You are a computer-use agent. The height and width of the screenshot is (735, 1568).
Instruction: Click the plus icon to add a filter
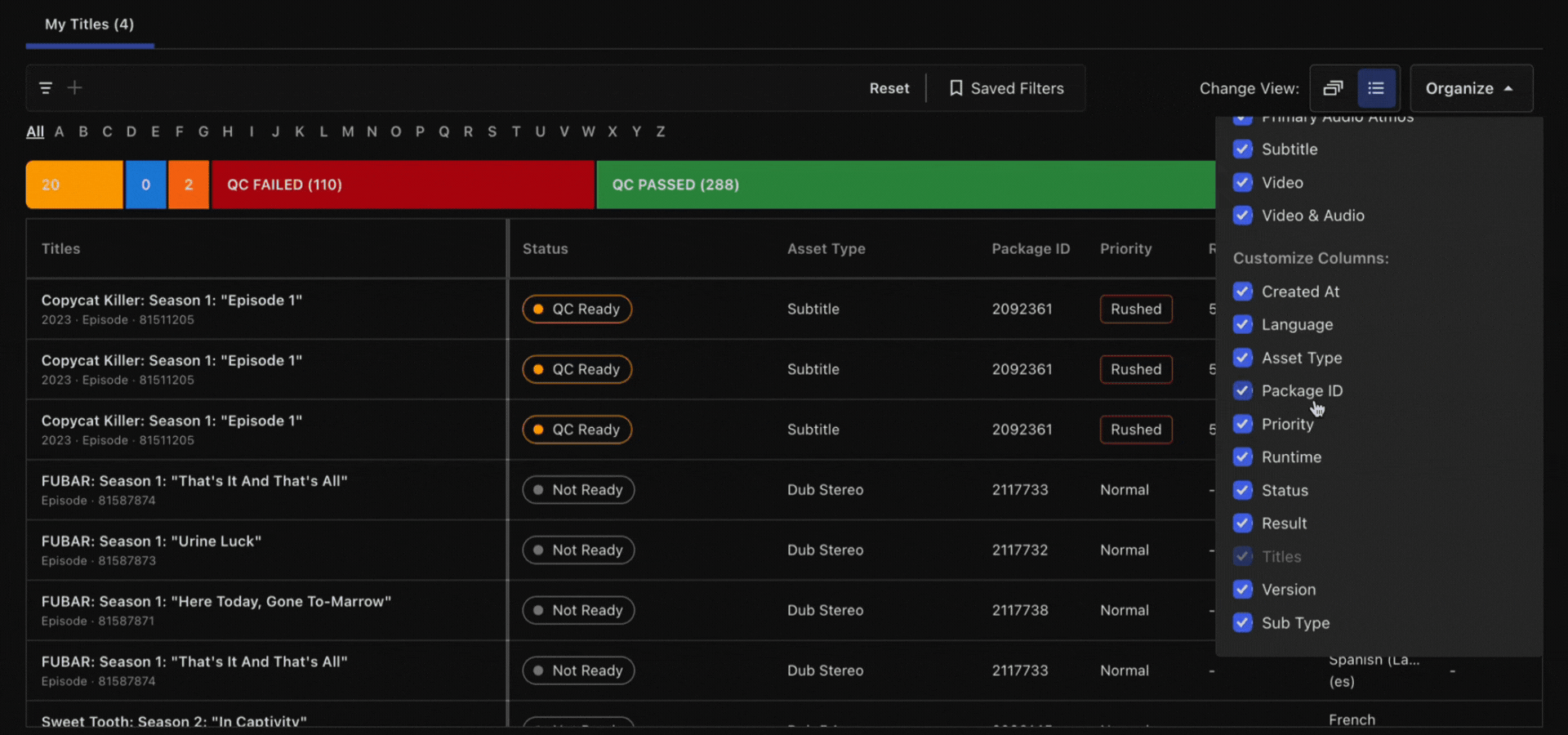(x=74, y=87)
